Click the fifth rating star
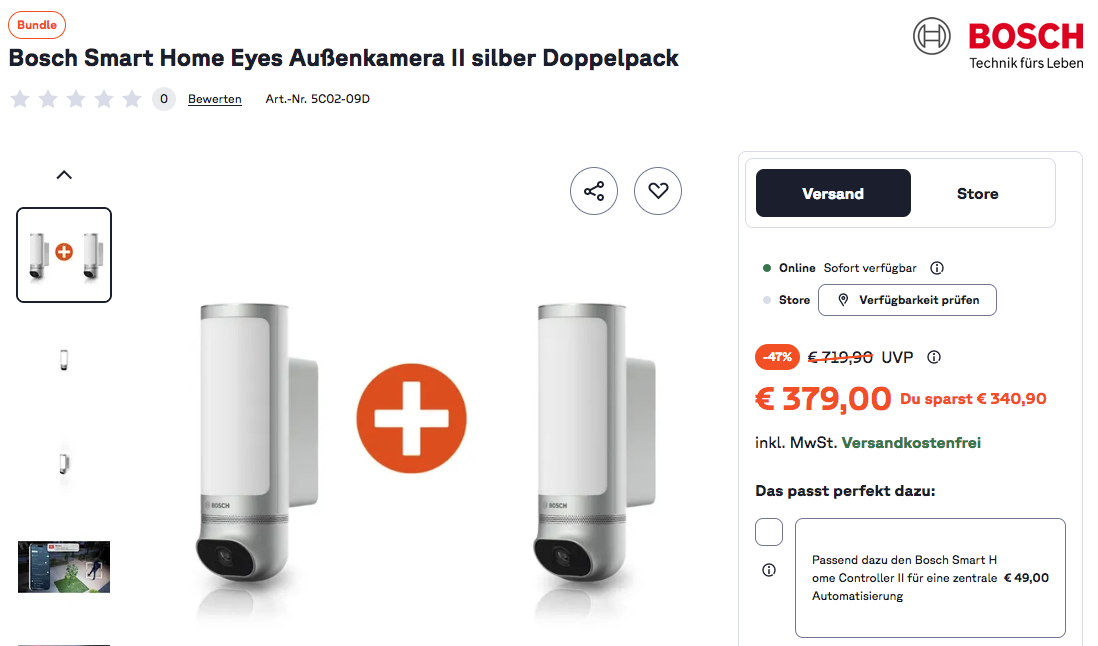Image resolution: width=1098 pixels, height=646 pixels. tap(132, 99)
